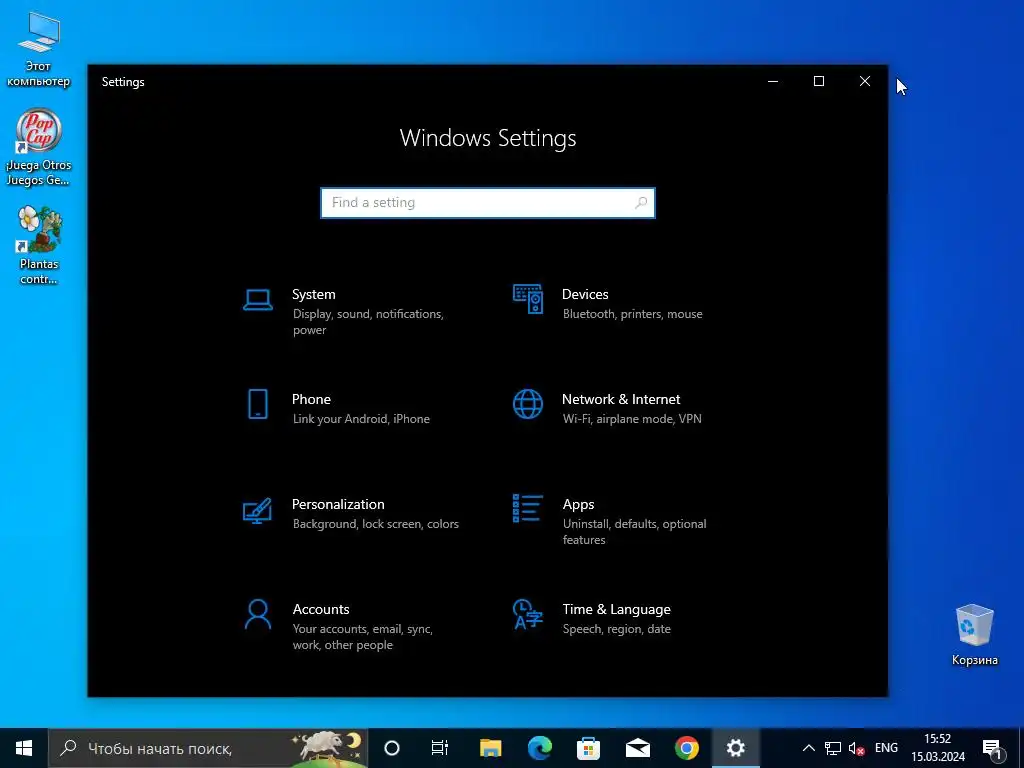The height and width of the screenshot is (768, 1024).
Task: Open the Apps list icon
Action: click(x=528, y=508)
